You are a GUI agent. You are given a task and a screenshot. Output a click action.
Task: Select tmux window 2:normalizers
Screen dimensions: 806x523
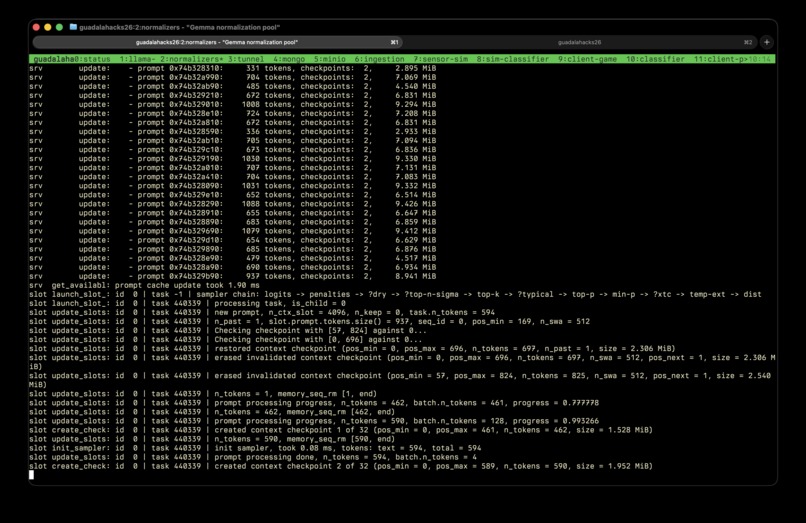click(192, 59)
